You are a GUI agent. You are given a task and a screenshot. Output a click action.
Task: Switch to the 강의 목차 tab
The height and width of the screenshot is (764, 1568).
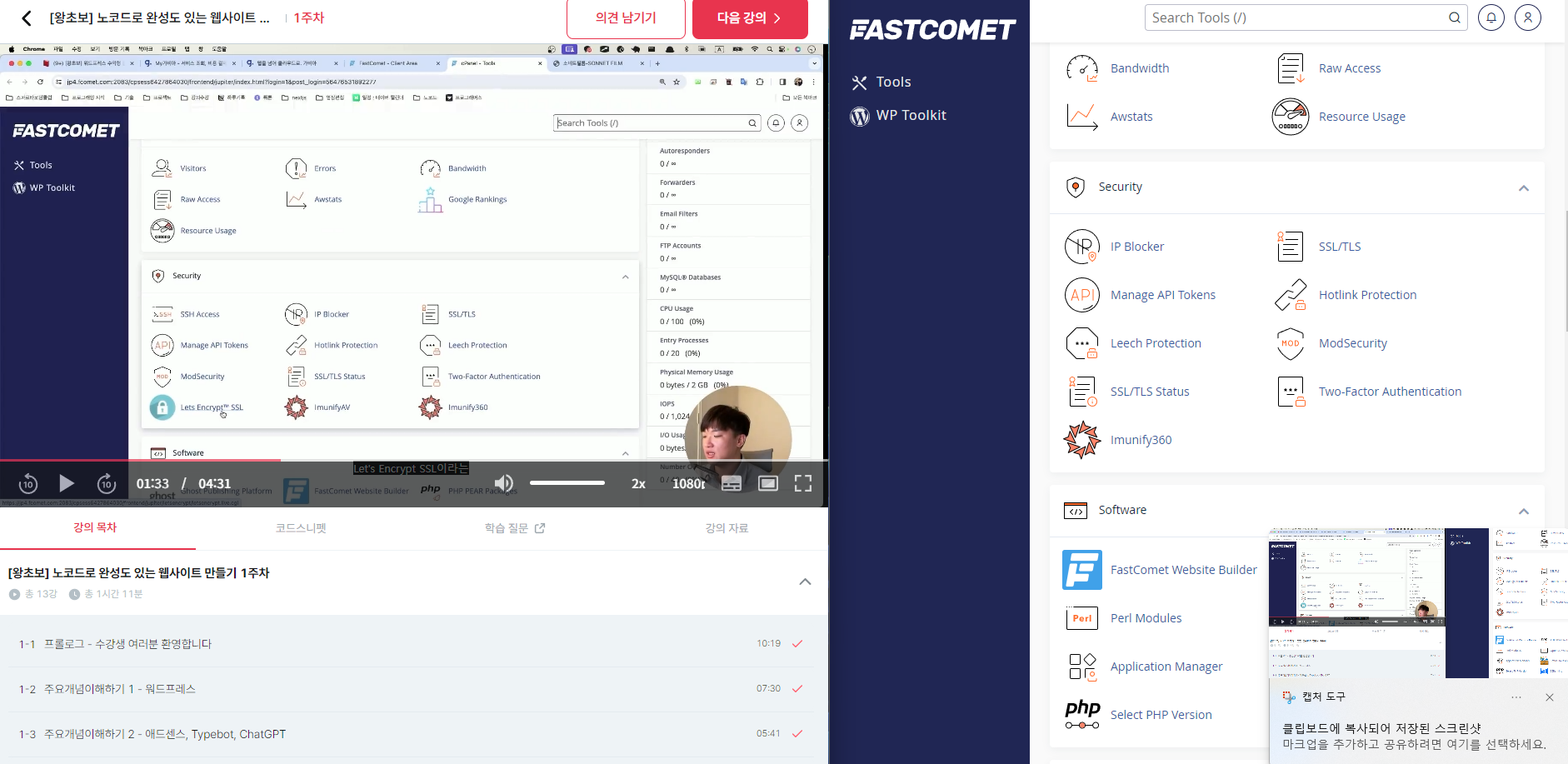point(95,527)
